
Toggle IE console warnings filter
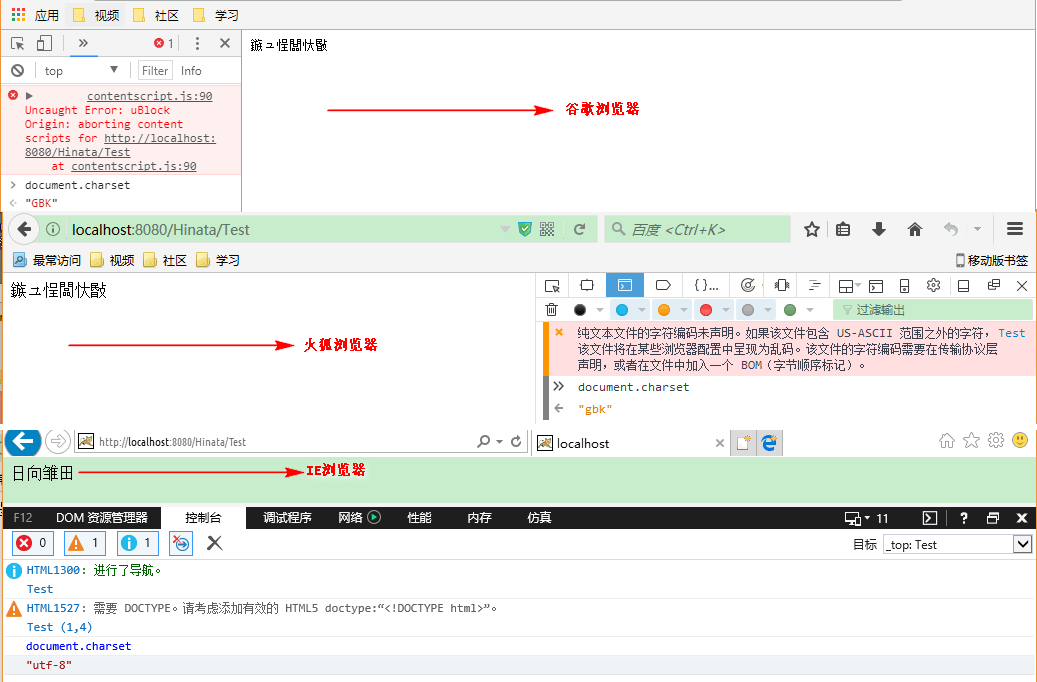(85, 544)
